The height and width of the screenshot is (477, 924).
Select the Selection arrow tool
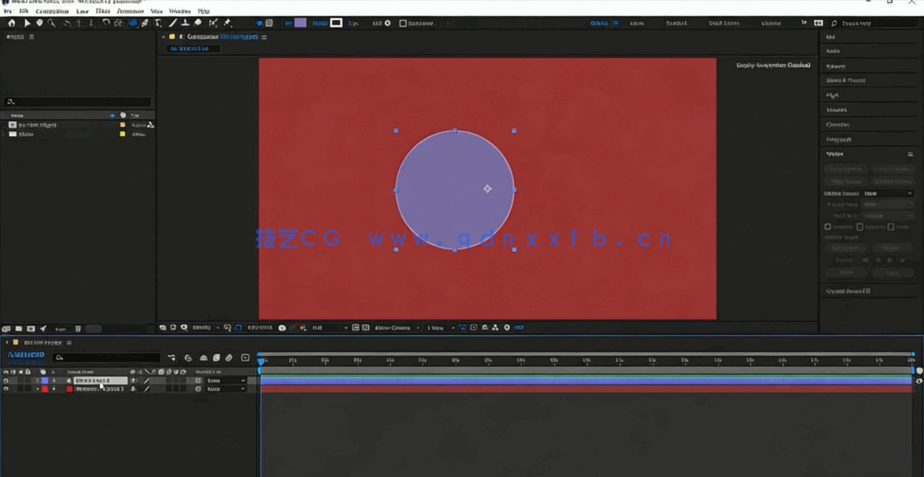pyautogui.click(x=27, y=22)
